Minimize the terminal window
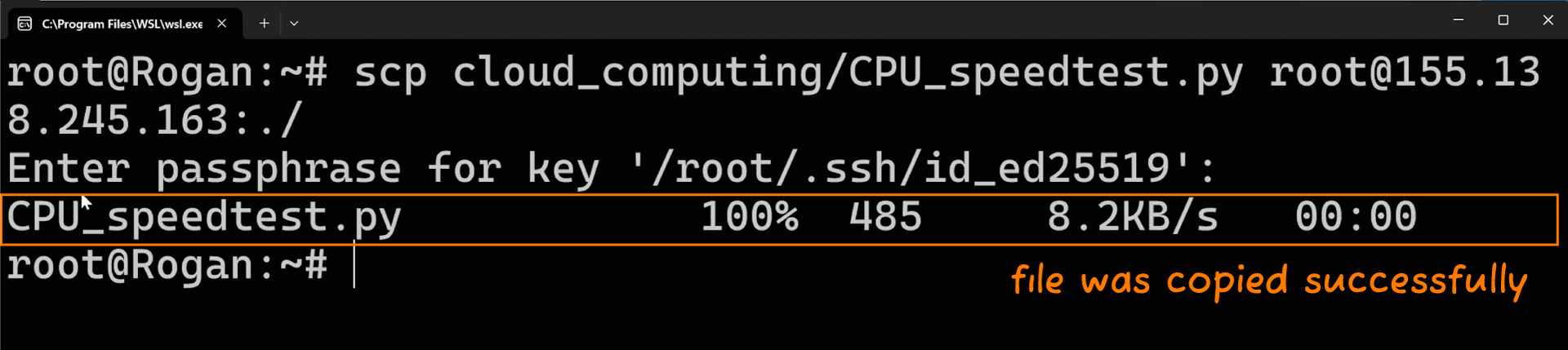 (1458, 20)
